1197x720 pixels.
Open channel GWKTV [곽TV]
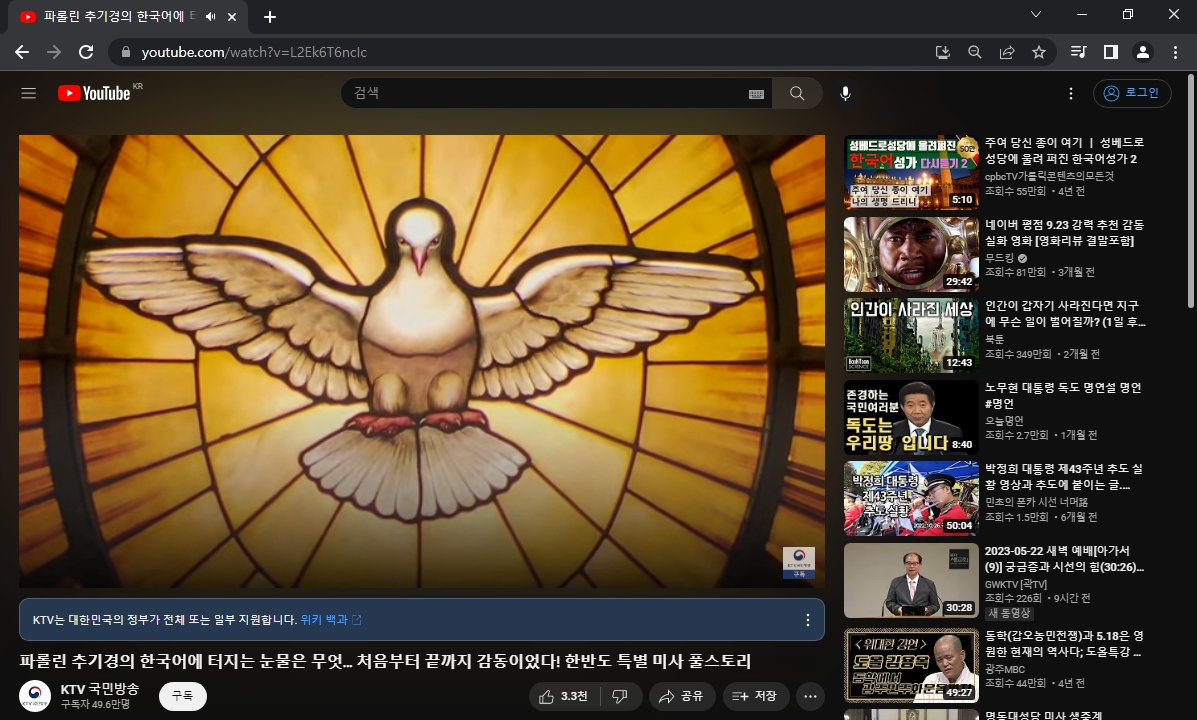1015,584
